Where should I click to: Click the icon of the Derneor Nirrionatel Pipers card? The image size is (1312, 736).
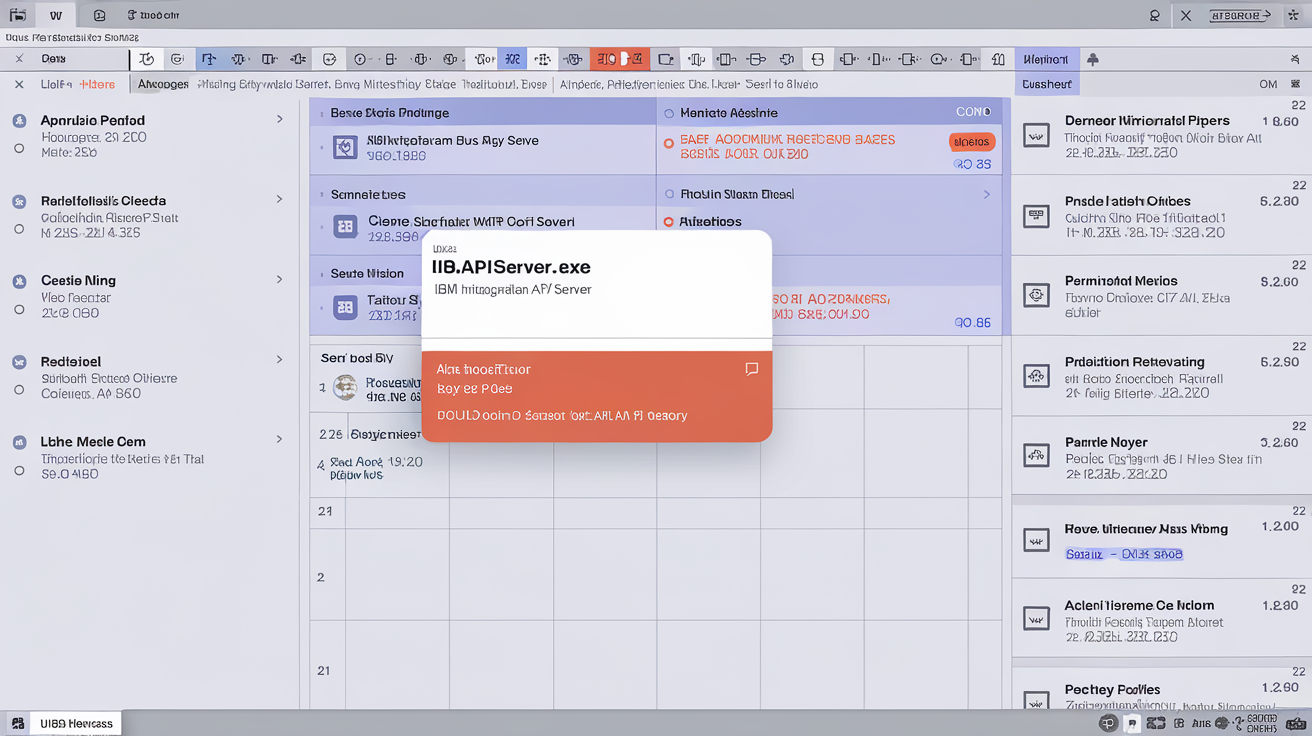[x=1036, y=134]
